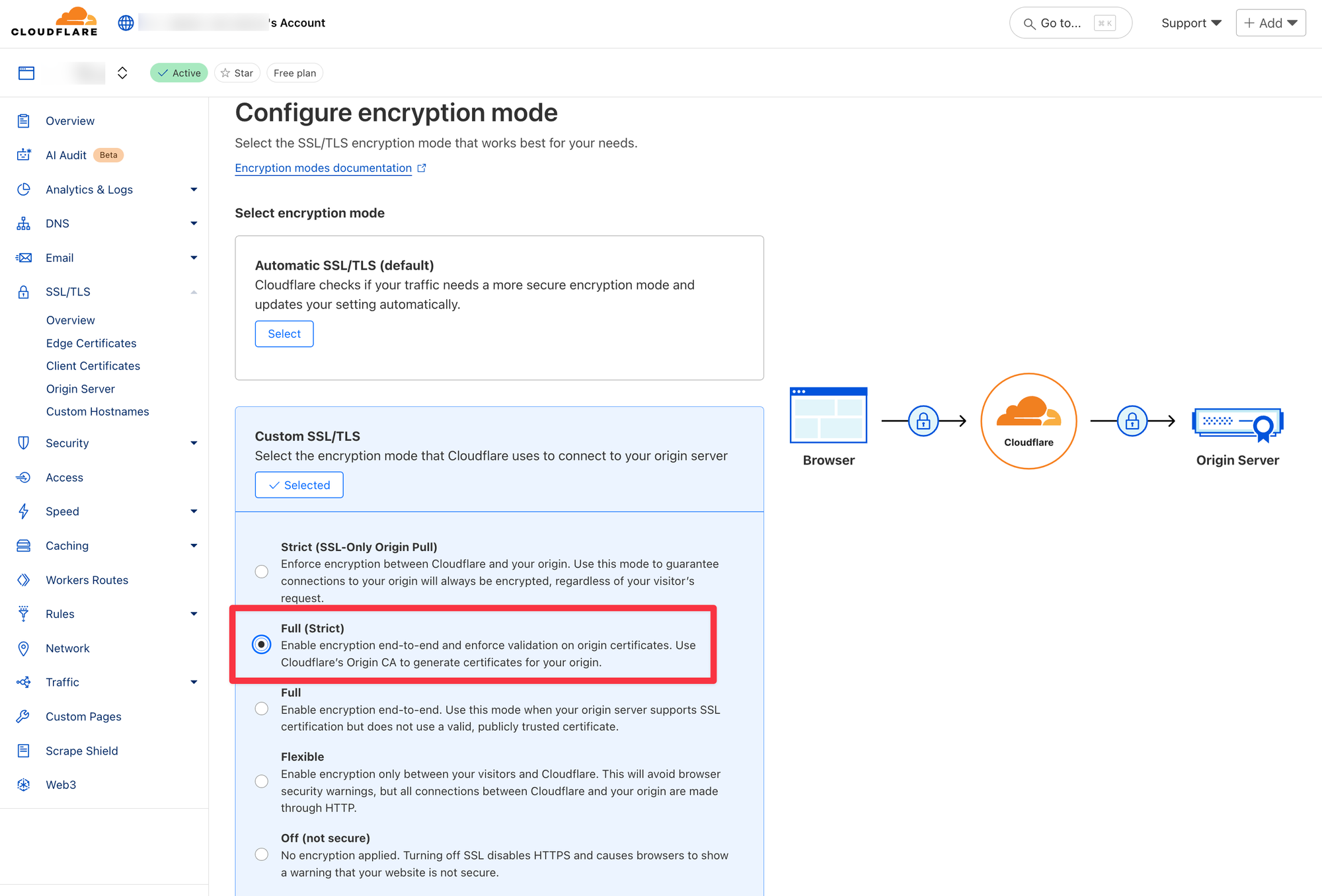
Task: Select Off (not secure) radio button
Action: pos(262,854)
